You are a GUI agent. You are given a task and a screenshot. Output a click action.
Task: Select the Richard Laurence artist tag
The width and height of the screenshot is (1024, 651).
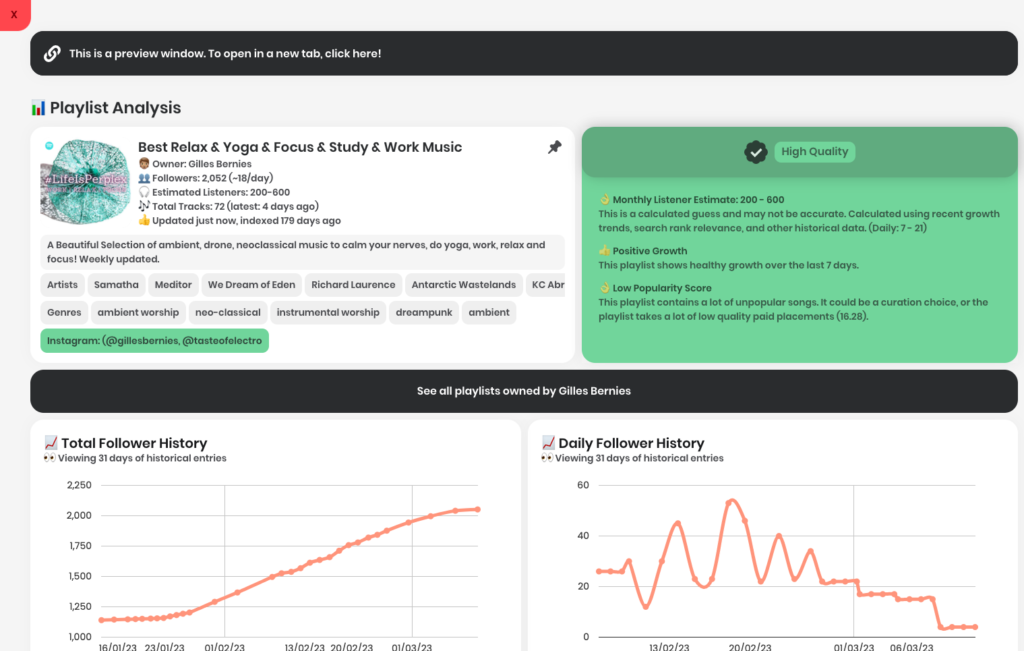pos(353,285)
